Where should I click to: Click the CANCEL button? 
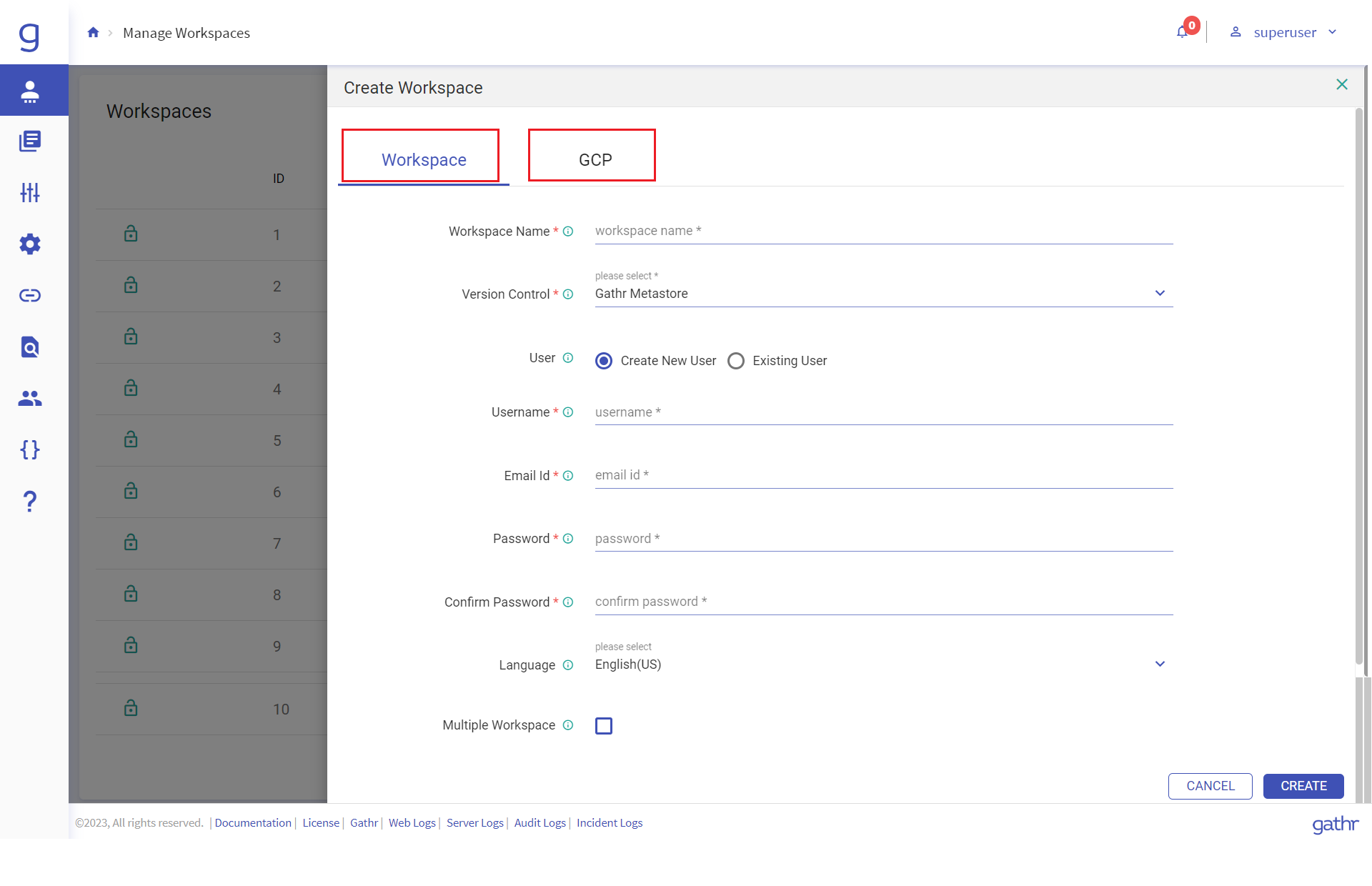pyautogui.click(x=1211, y=786)
